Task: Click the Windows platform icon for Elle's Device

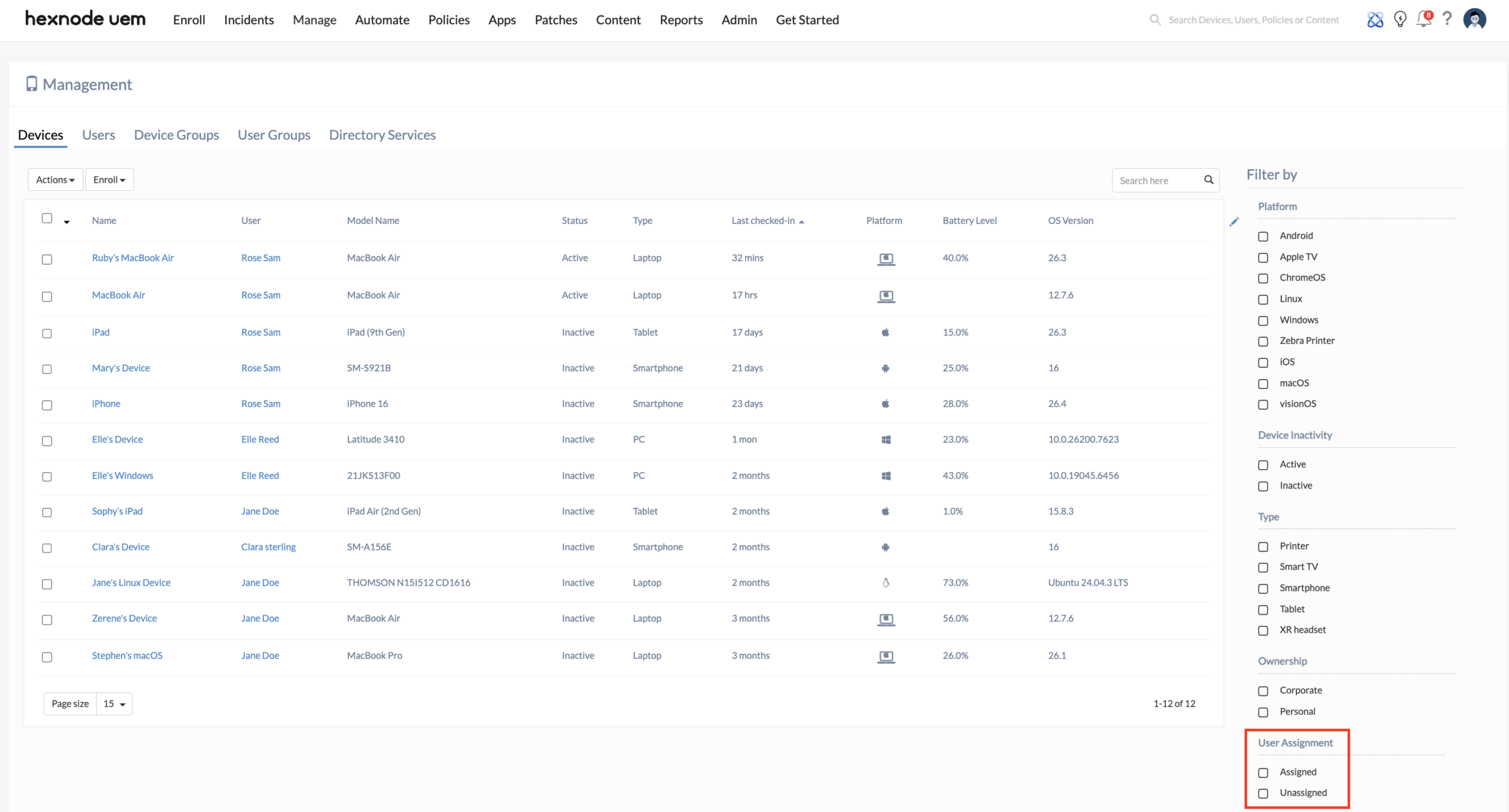Action: coord(885,440)
